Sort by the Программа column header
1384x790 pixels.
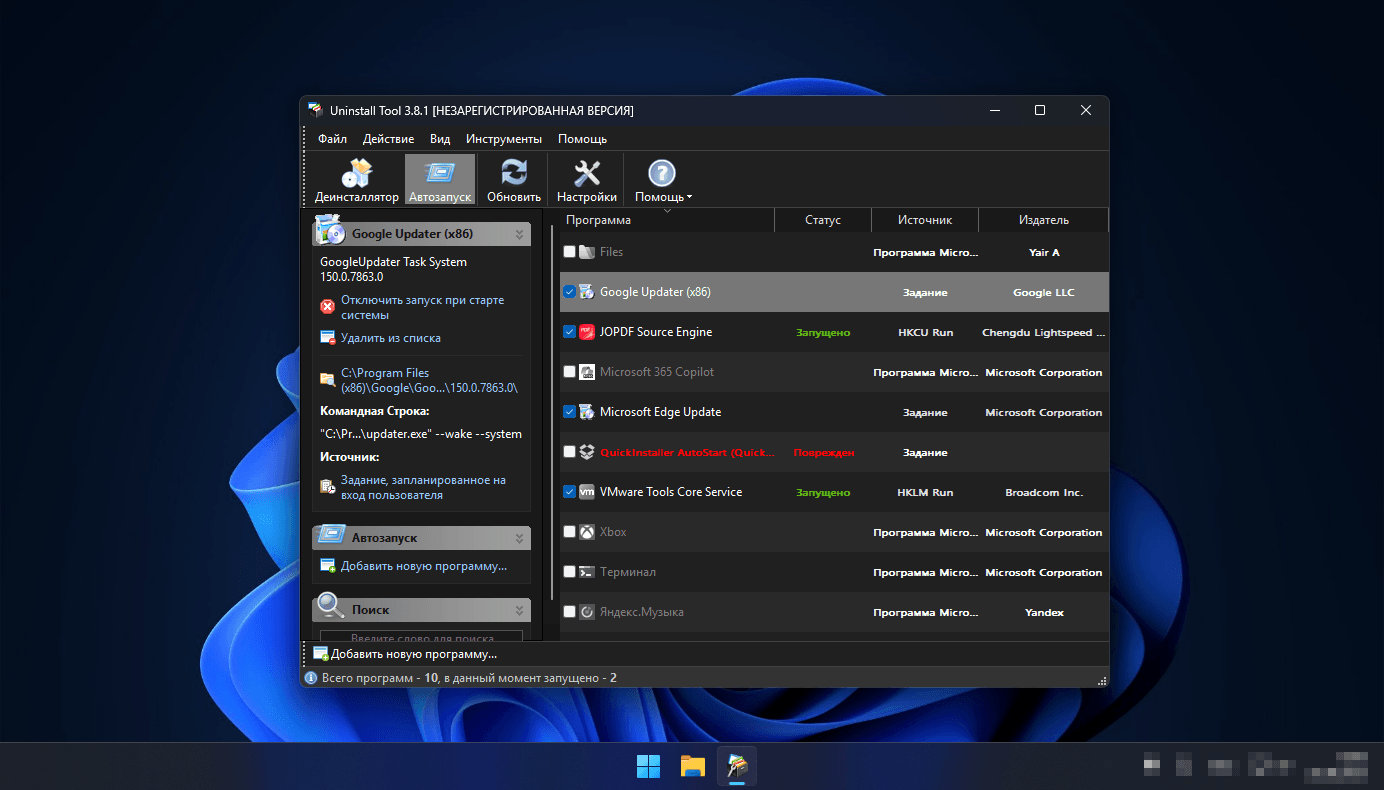pos(667,220)
